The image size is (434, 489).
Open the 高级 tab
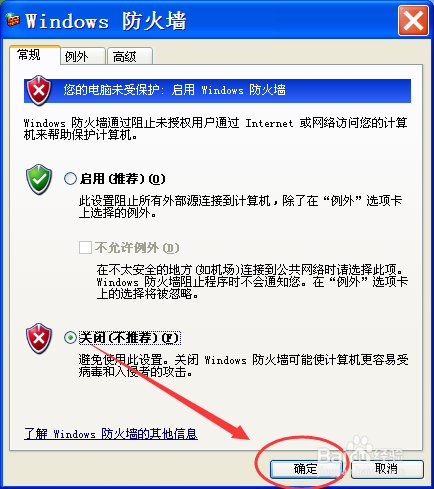coord(130,56)
